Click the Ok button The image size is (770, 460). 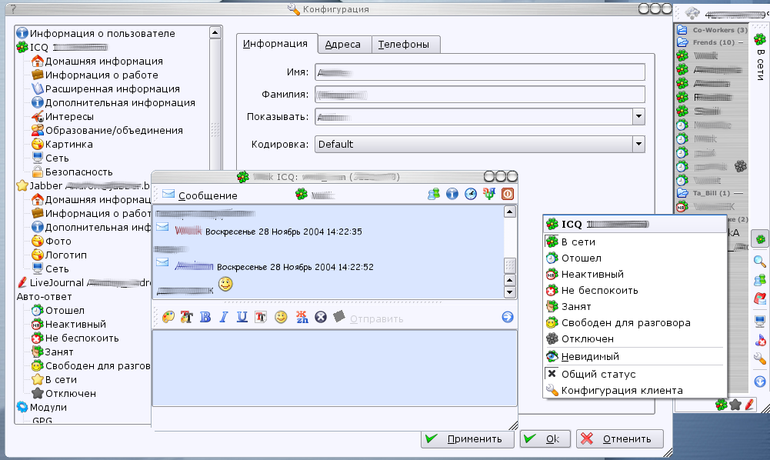click(545, 439)
